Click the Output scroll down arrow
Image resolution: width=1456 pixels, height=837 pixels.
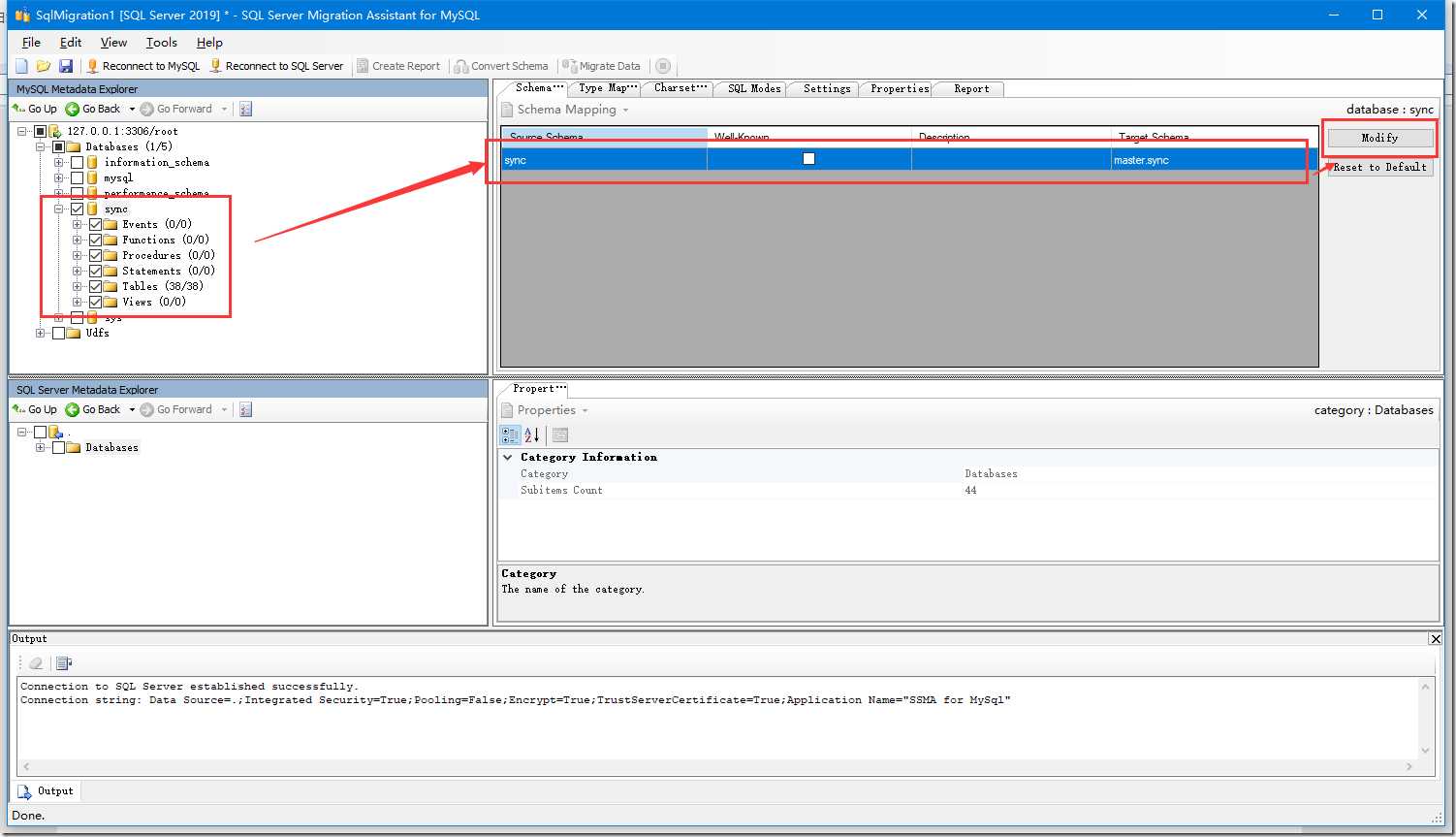1425,750
